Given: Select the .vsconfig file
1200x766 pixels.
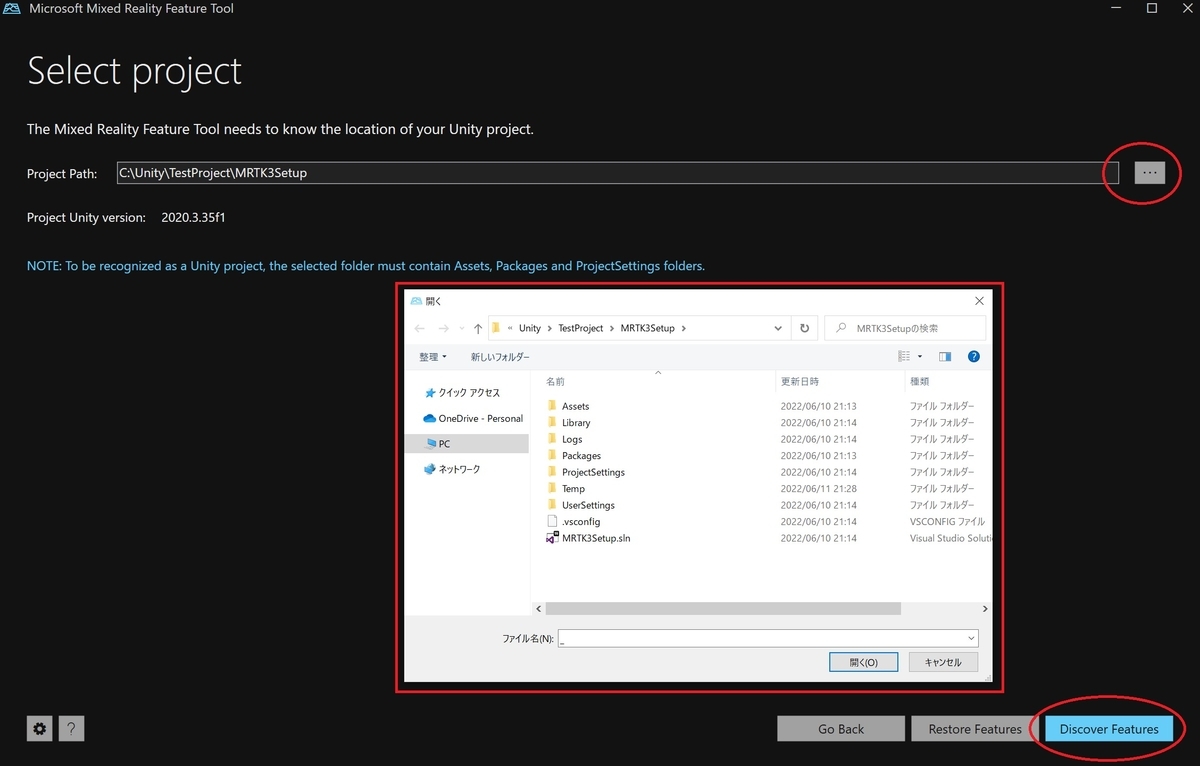Looking at the screenshot, I should (581, 522).
